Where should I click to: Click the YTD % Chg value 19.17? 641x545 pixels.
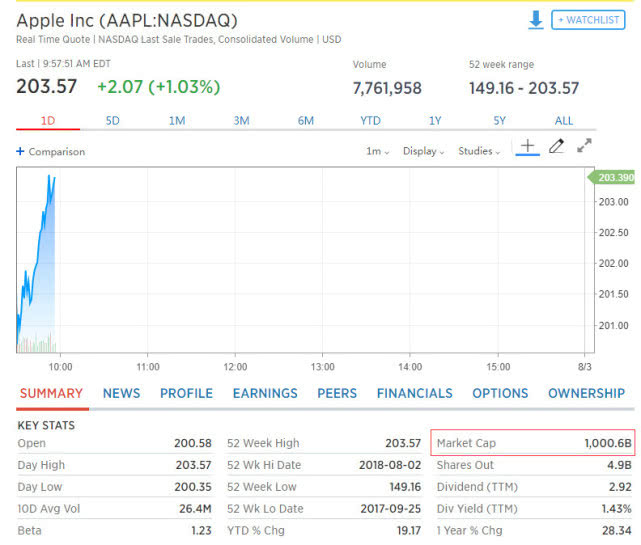point(408,531)
